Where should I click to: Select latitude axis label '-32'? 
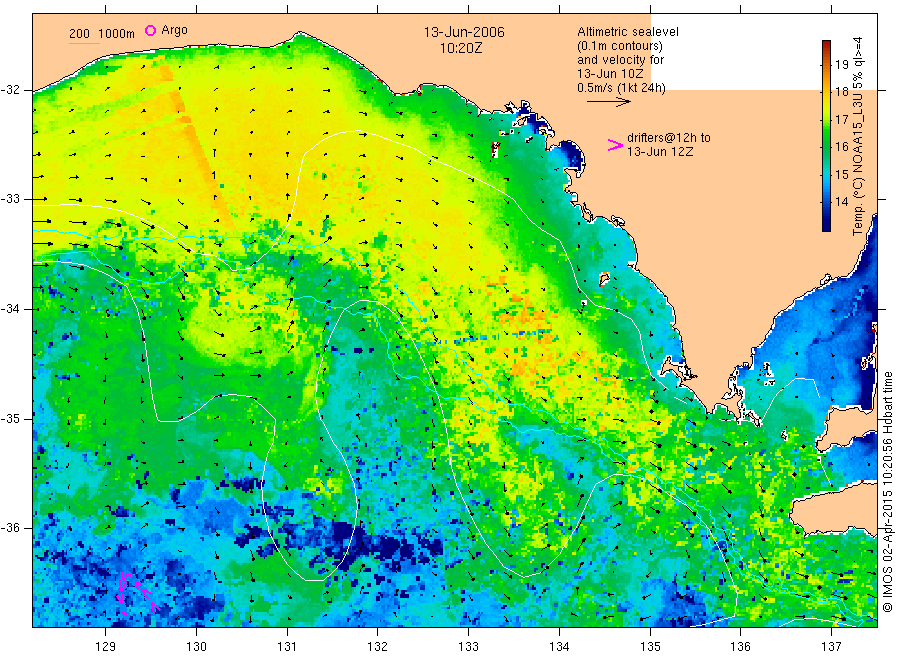pos(10,90)
